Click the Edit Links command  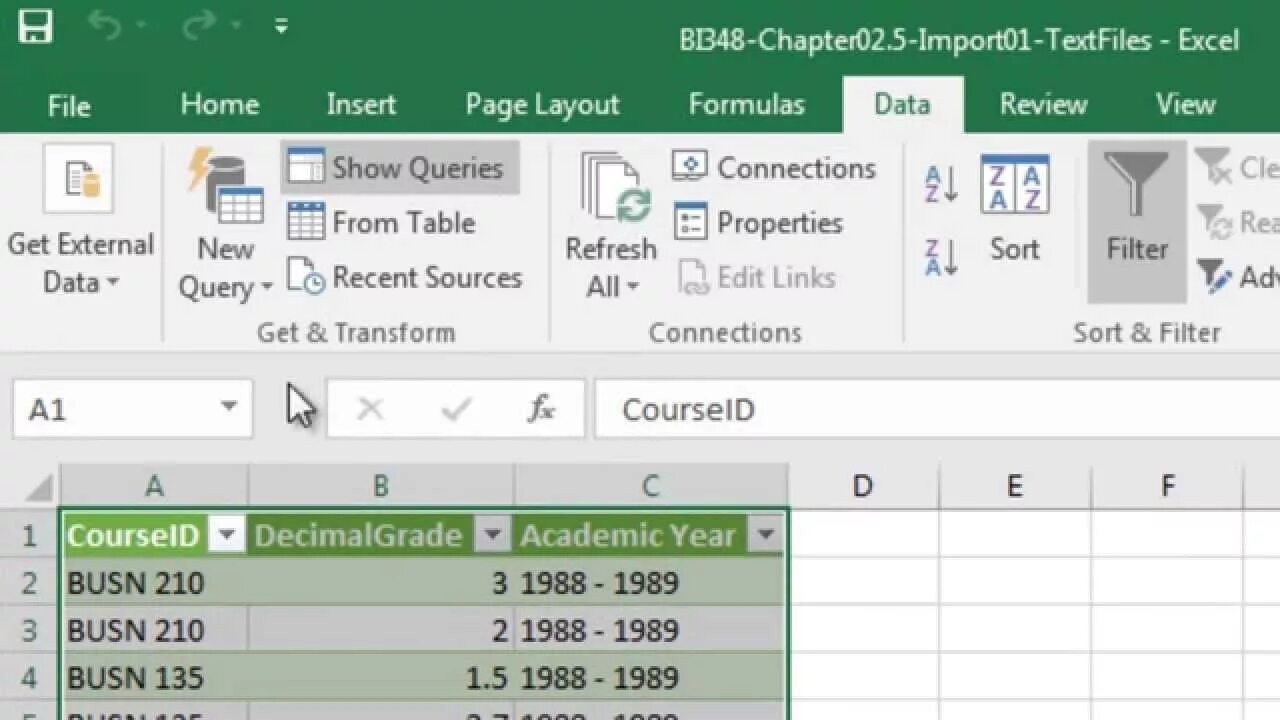coord(757,277)
